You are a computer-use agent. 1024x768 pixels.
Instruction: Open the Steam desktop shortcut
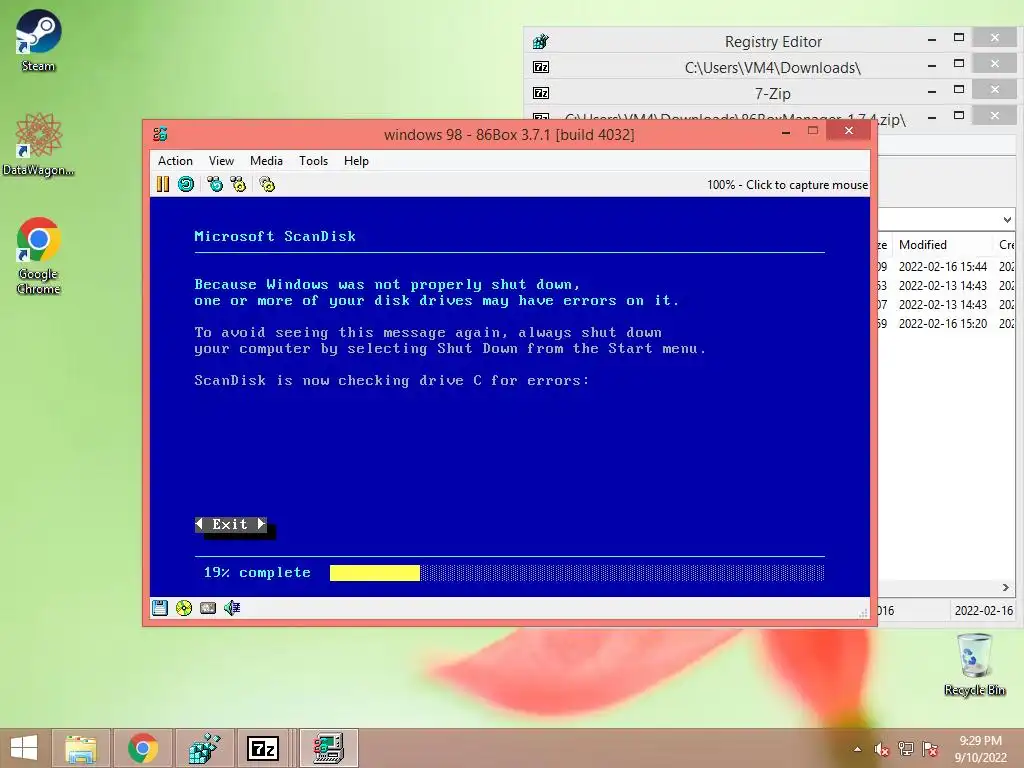click(x=38, y=40)
